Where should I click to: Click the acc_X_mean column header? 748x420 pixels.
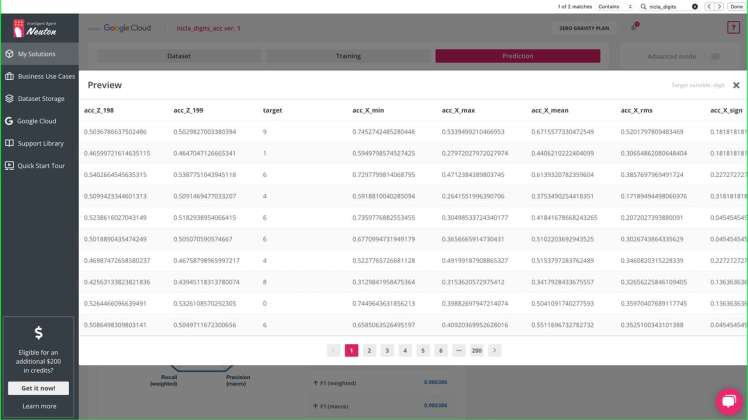[550, 110]
